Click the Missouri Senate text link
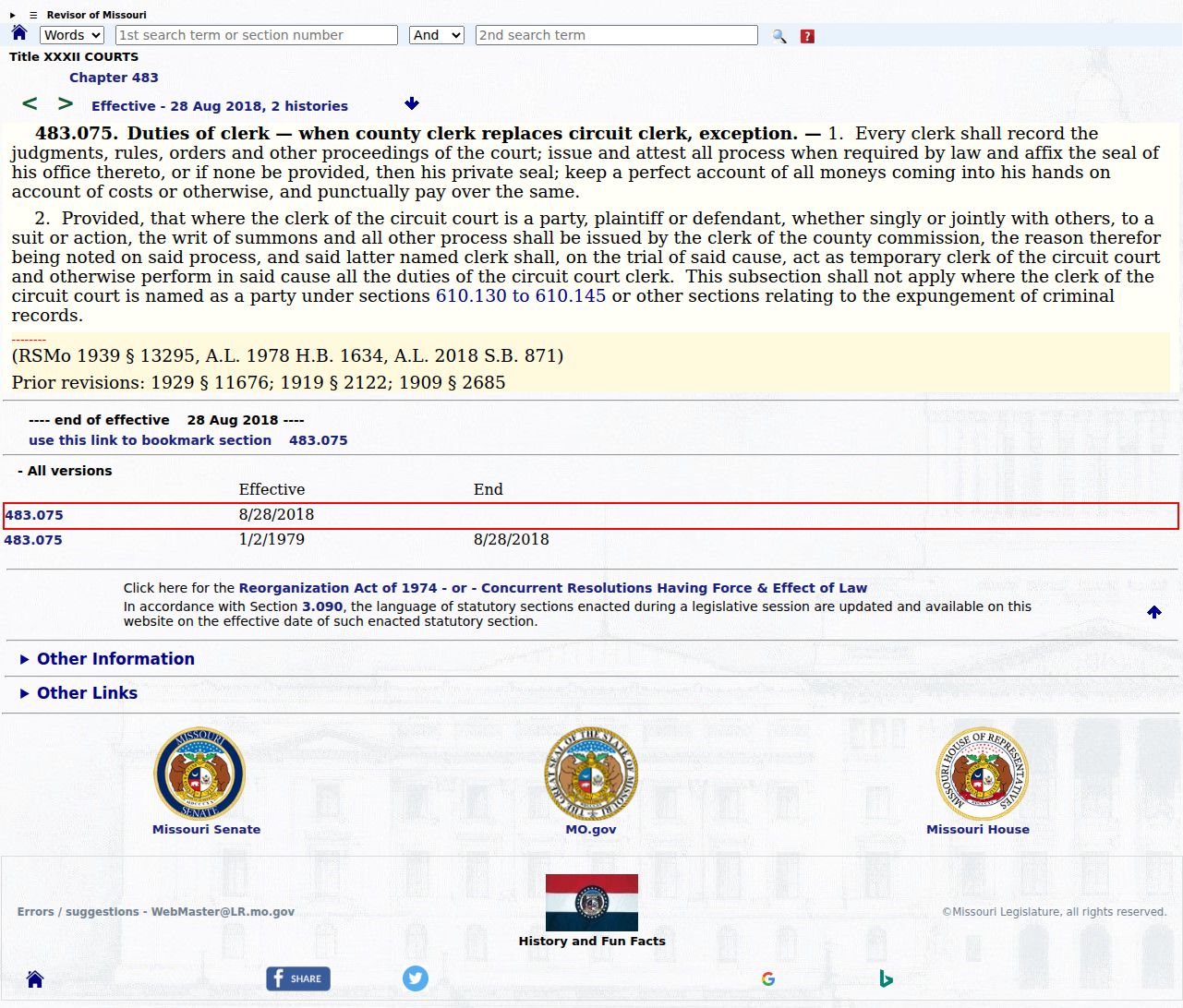1183x1008 pixels. click(206, 830)
